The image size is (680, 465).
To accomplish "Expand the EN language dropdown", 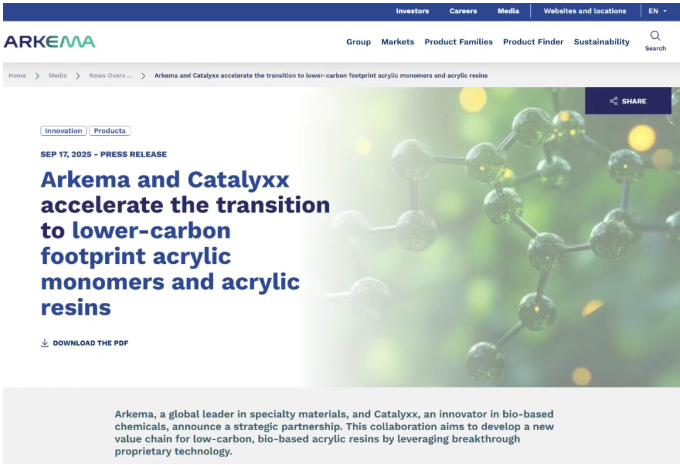I will click(657, 11).
